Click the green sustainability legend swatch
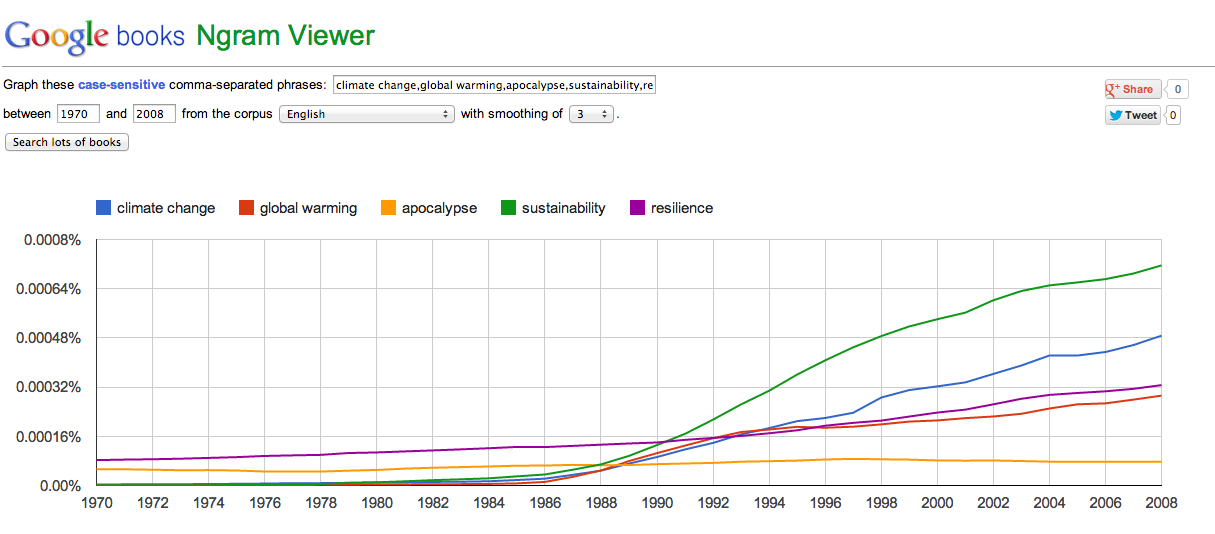 point(508,208)
